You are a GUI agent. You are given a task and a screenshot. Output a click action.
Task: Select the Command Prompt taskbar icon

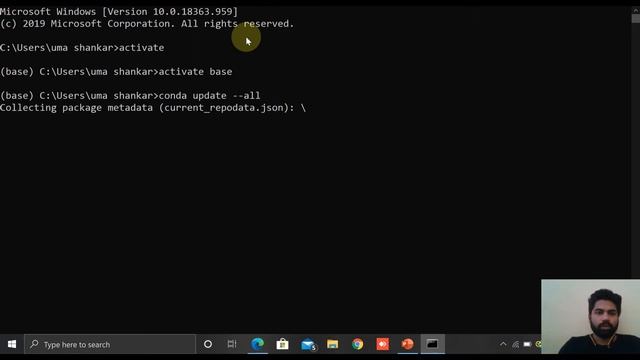[433, 344]
